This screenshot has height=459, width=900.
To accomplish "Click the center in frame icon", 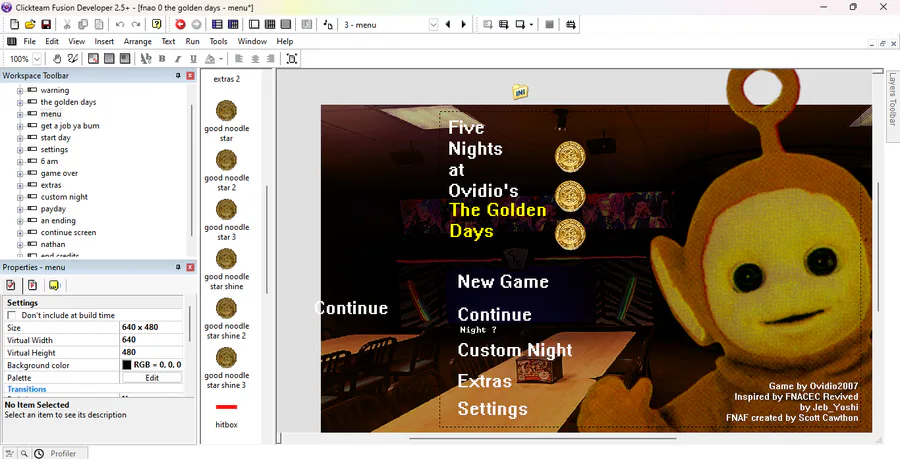I will pos(292,59).
